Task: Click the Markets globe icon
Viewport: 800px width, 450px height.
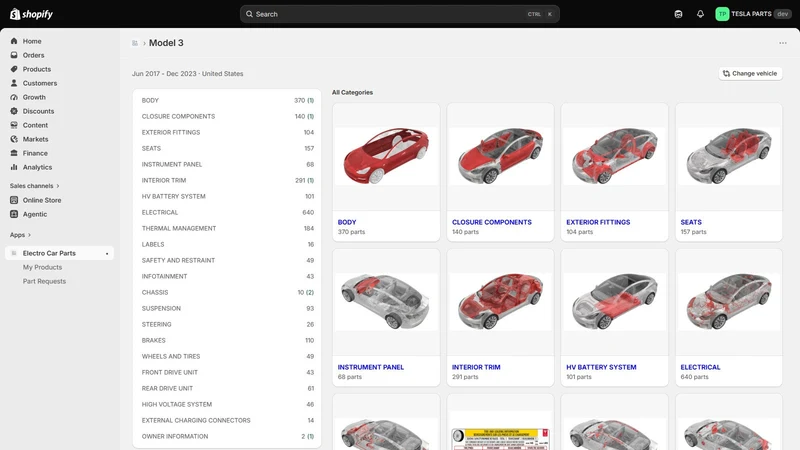Action: point(14,139)
